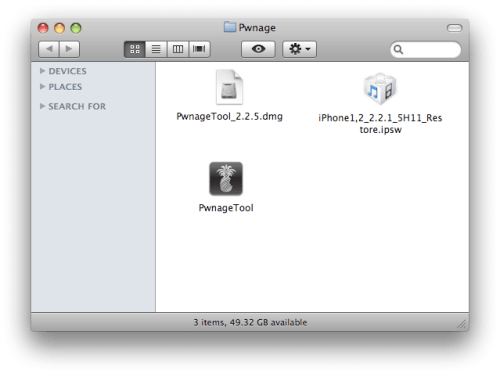Screen dimensions: 500x374
Task: Switch to Cover Flow view
Action: (199, 49)
